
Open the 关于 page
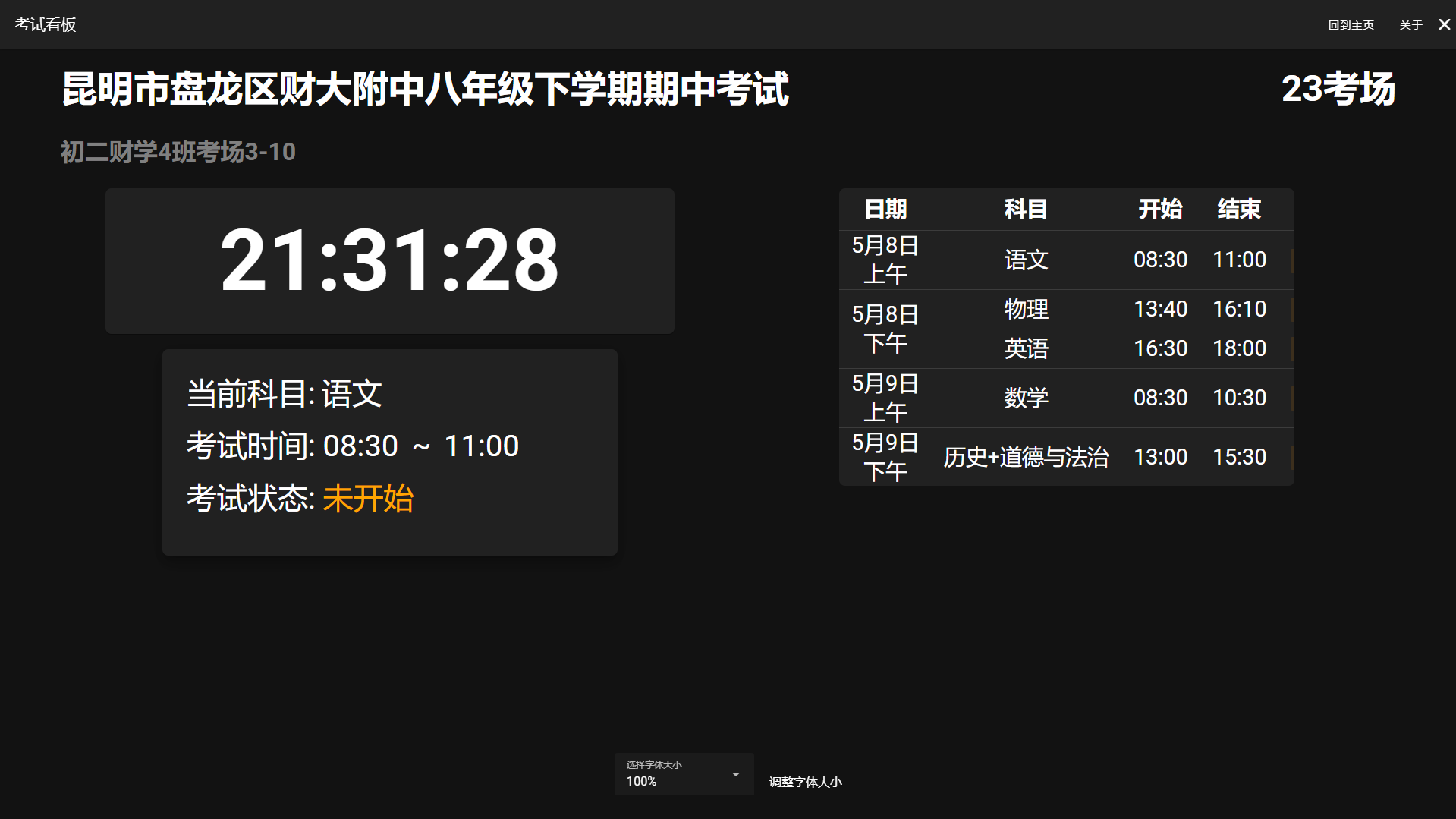[1410, 25]
